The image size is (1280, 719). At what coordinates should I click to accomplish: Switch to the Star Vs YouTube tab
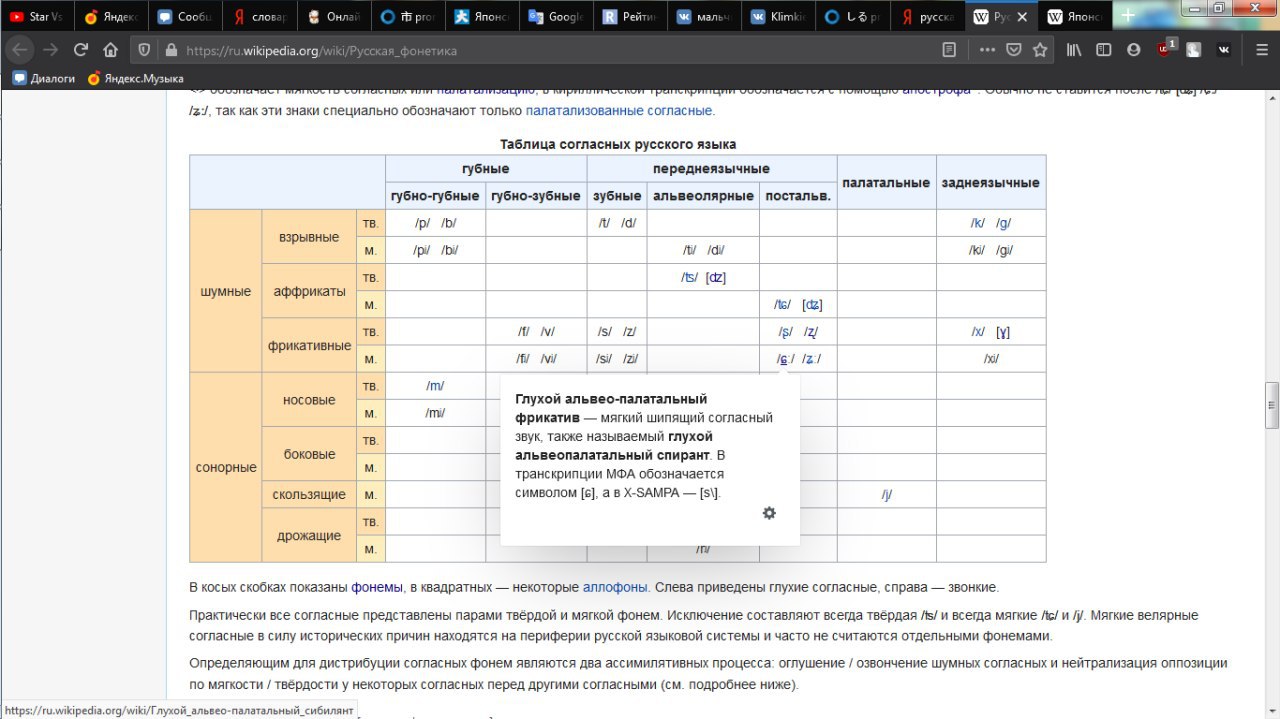coord(37,17)
